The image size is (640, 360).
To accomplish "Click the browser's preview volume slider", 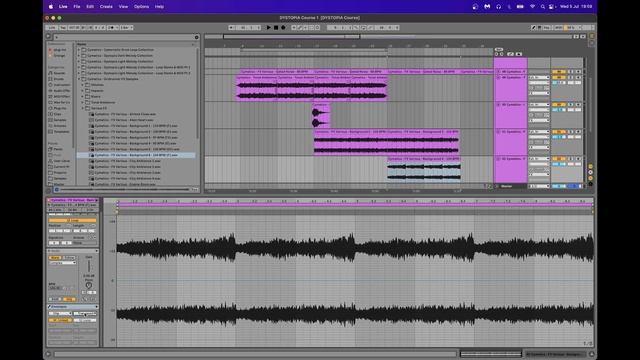I will click(124, 189).
